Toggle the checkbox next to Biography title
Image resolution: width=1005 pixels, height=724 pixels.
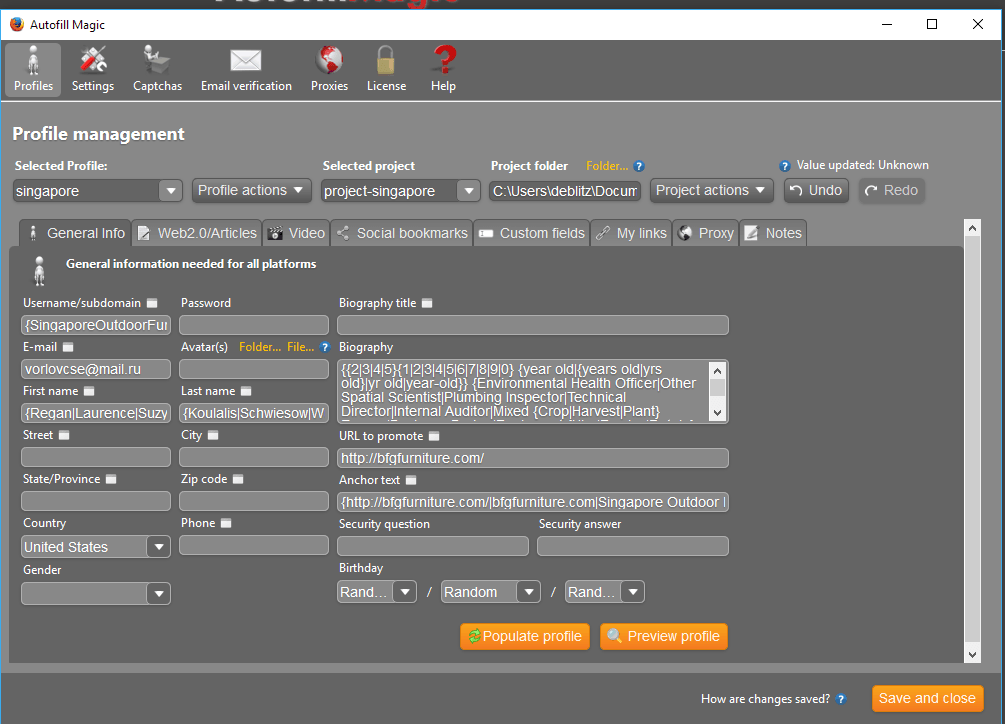click(427, 303)
